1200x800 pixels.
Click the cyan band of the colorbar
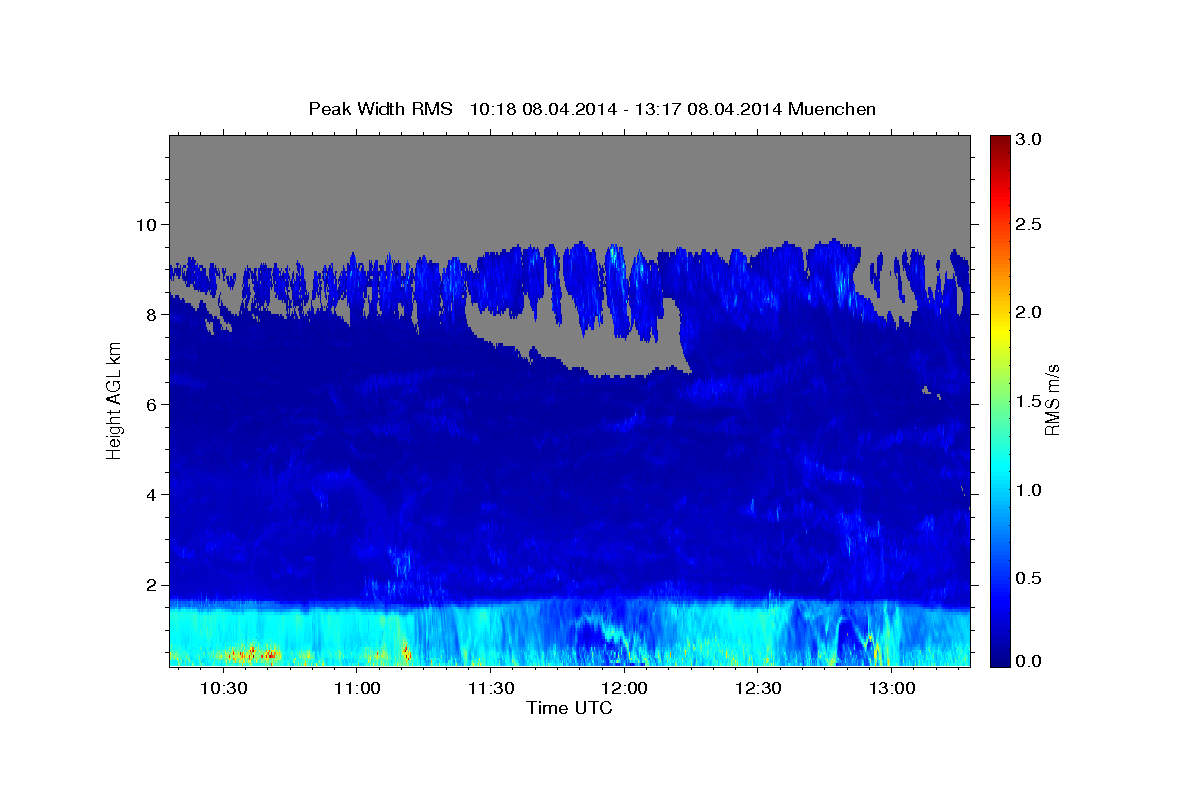(x=999, y=470)
